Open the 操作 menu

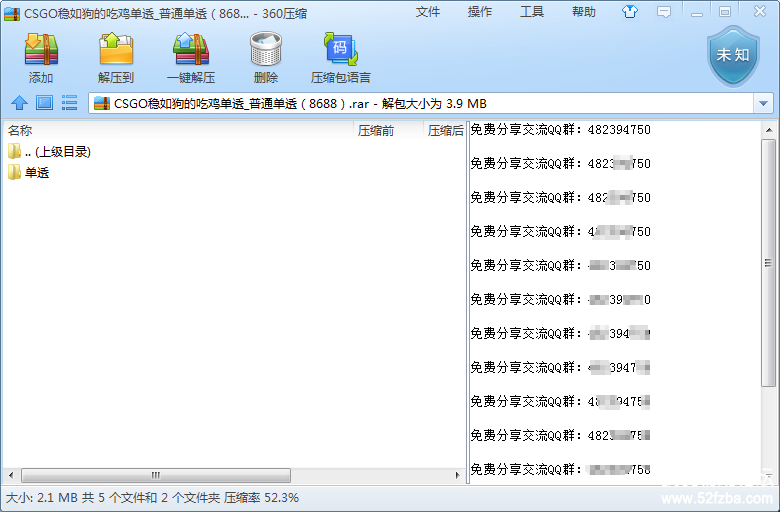click(x=480, y=12)
